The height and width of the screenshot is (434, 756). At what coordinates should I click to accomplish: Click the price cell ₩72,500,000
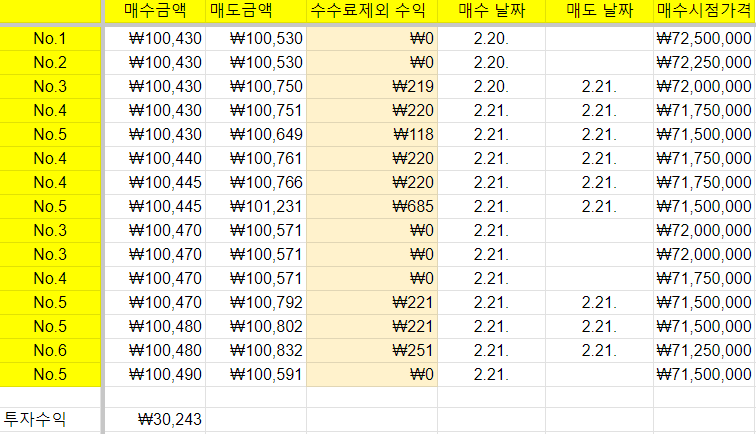click(705, 39)
